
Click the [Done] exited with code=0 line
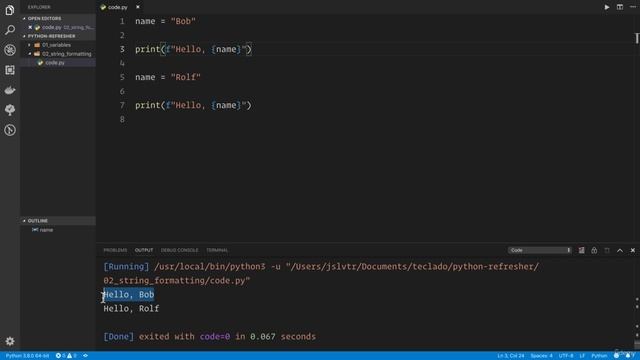pos(209,337)
